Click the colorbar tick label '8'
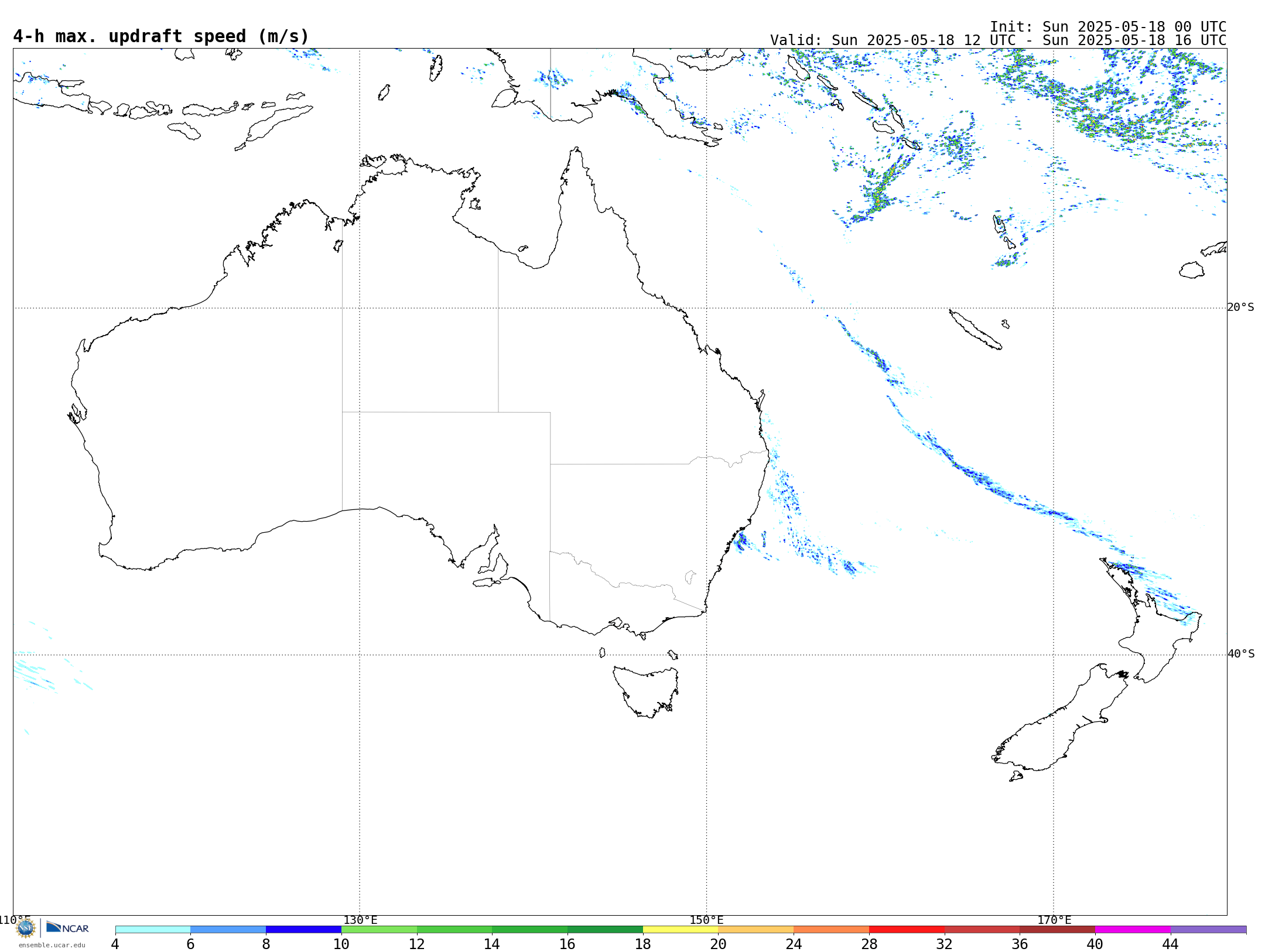This screenshot has width=1265, height=952. click(266, 944)
